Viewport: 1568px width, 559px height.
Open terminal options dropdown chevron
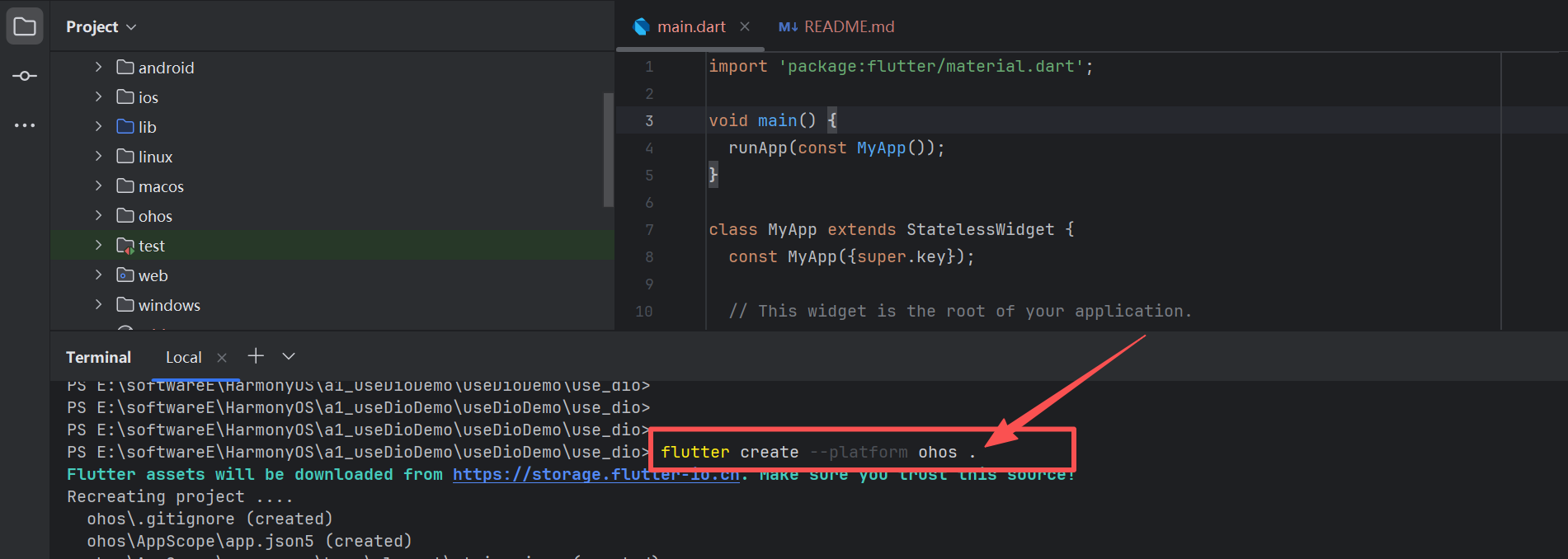click(x=289, y=356)
